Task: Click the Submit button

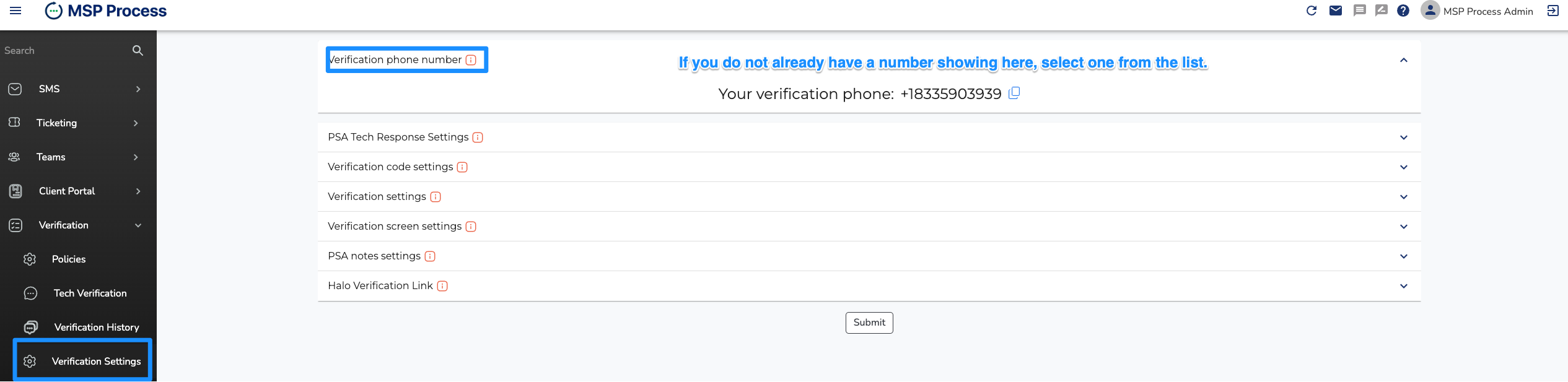Action: tap(869, 323)
